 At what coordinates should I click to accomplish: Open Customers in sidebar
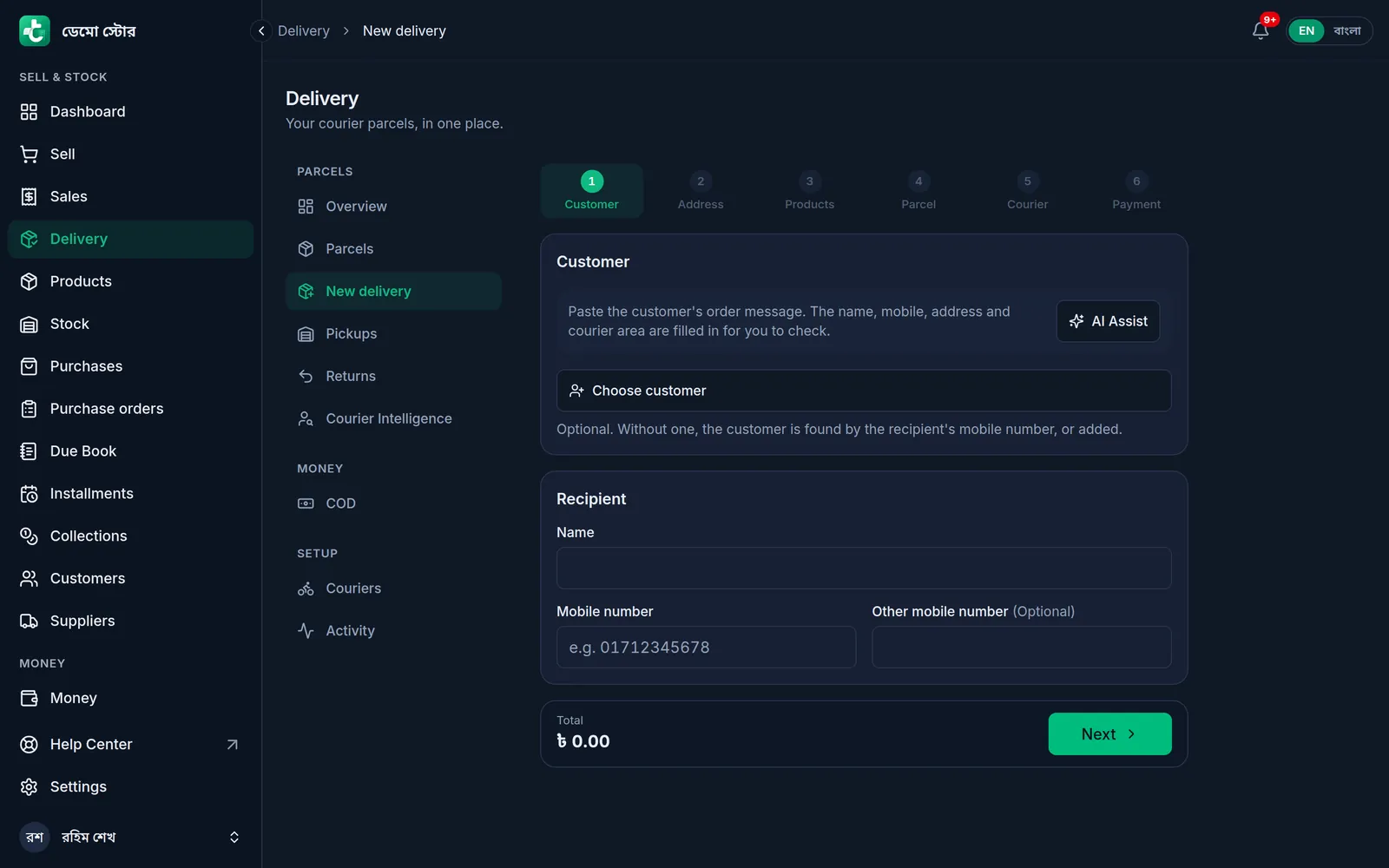pos(130,580)
